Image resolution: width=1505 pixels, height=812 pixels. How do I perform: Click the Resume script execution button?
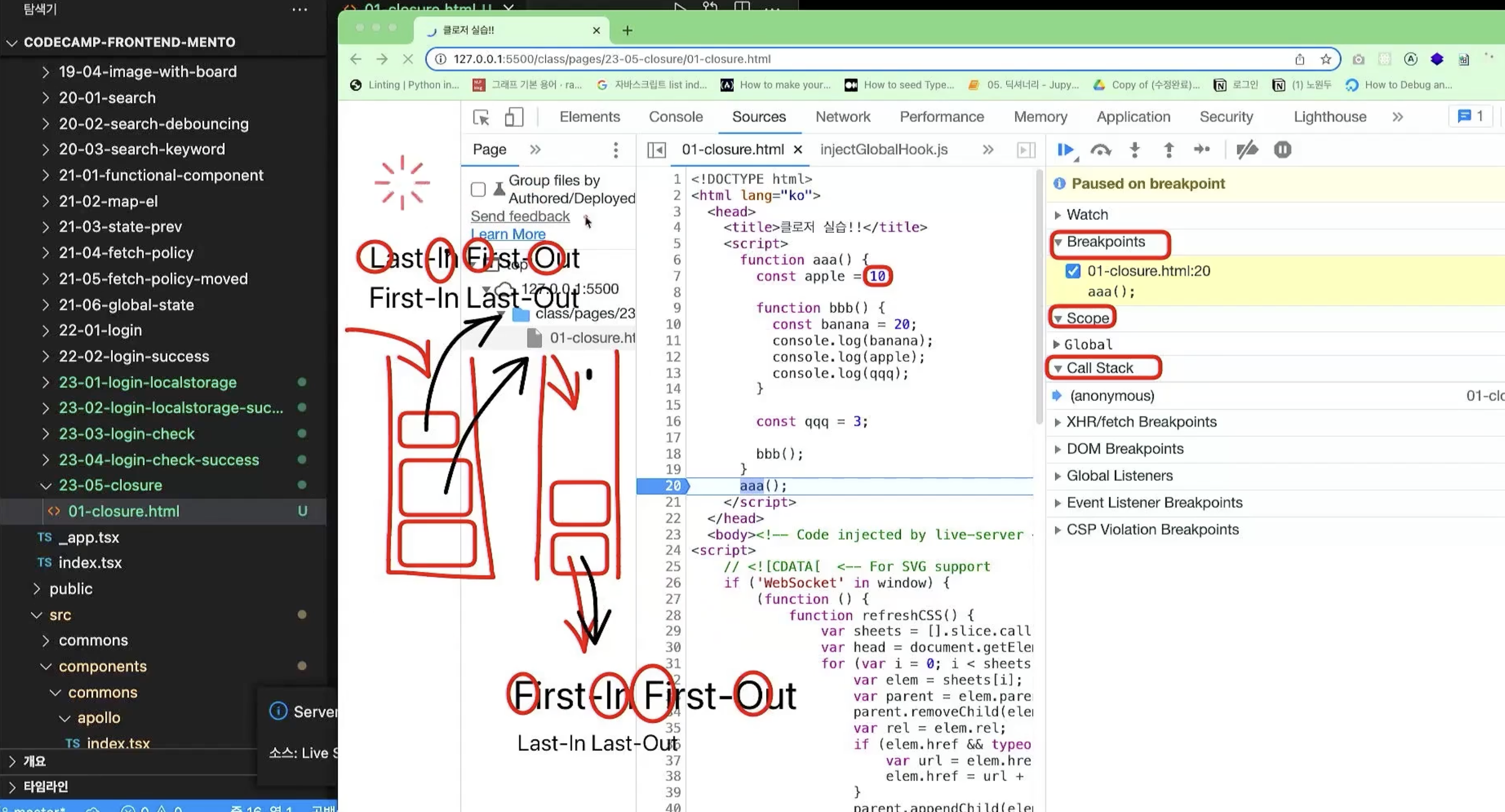pos(1066,150)
